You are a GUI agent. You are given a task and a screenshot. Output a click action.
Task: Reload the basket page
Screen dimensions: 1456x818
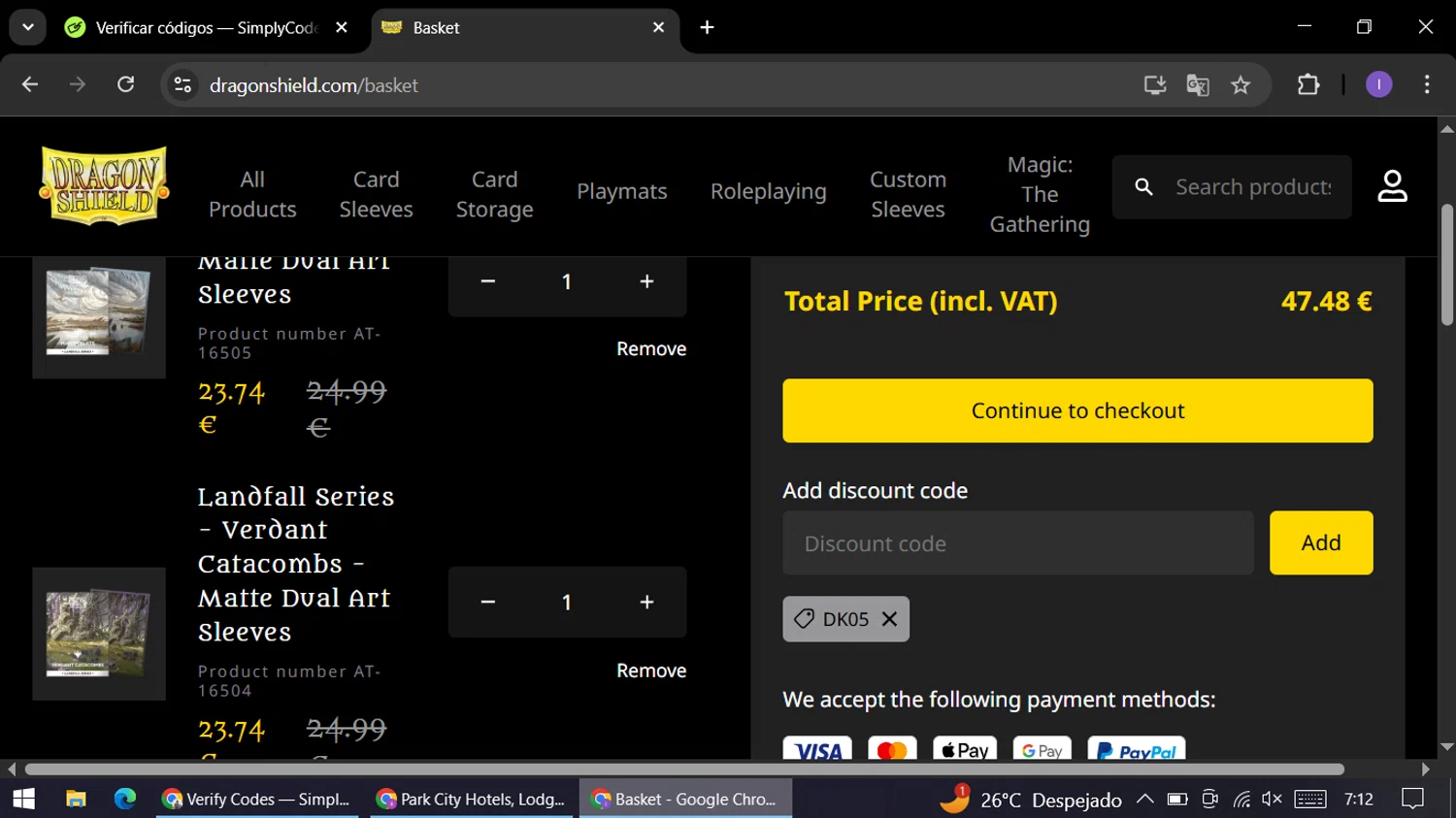point(126,85)
